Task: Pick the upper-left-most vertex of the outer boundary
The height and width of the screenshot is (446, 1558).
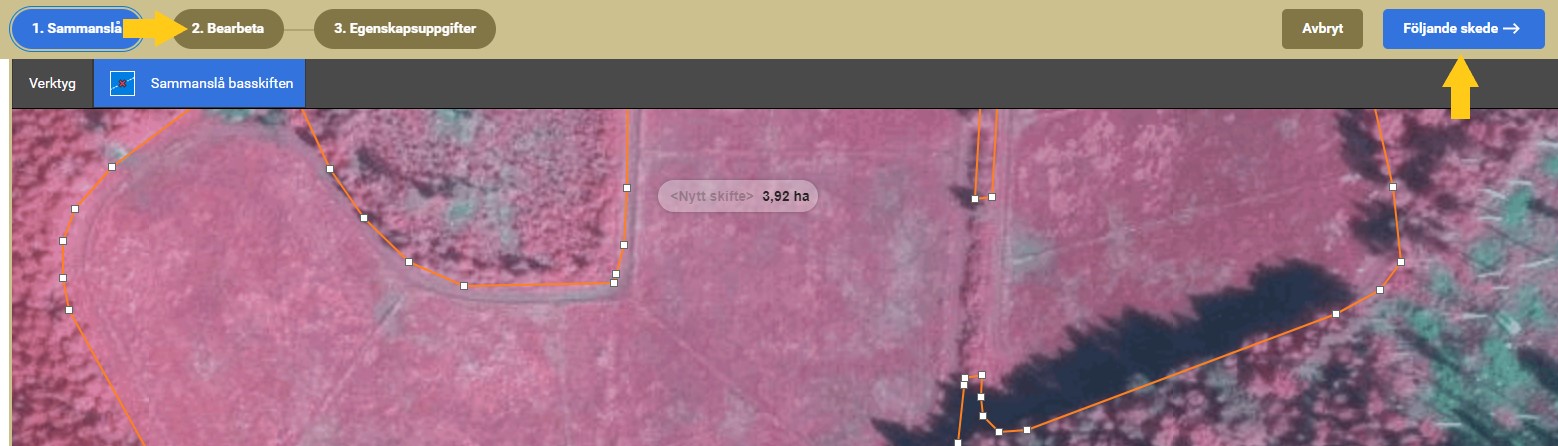Action: point(112,167)
